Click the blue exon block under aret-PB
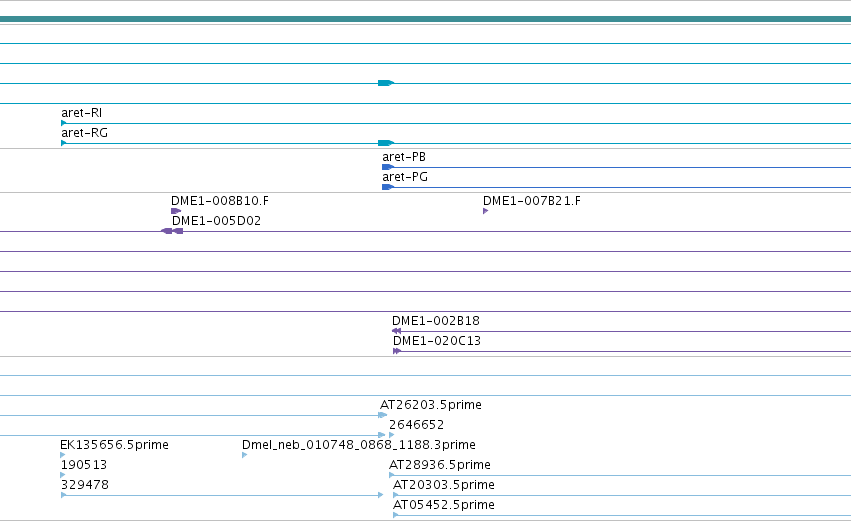Viewport: 851px width, 521px height. [x=388, y=167]
